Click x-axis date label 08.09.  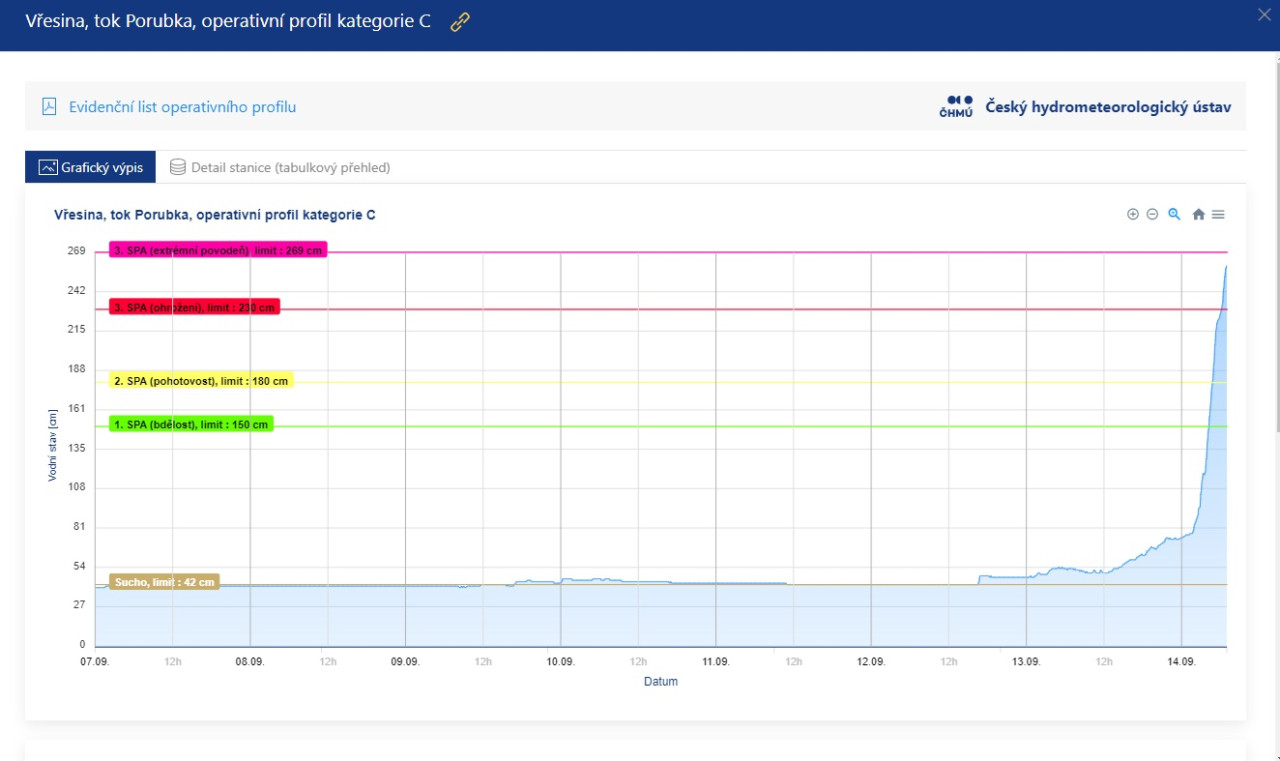click(x=250, y=662)
